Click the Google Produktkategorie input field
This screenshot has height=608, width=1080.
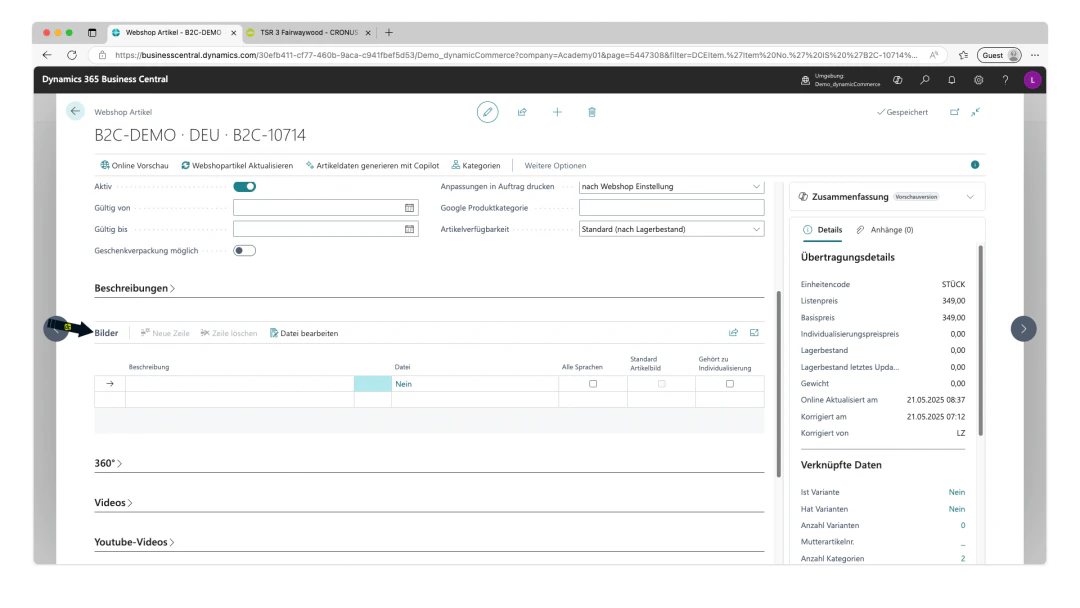(672, 207)
